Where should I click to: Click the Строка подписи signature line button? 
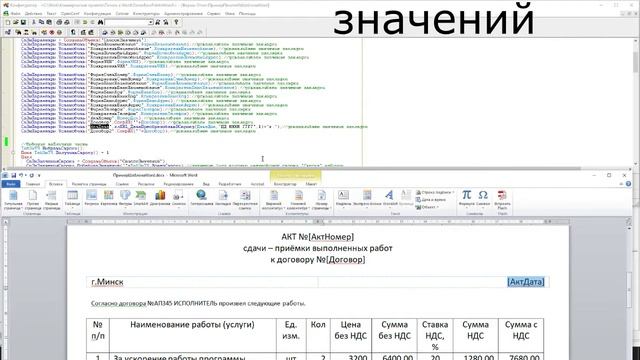435,192
